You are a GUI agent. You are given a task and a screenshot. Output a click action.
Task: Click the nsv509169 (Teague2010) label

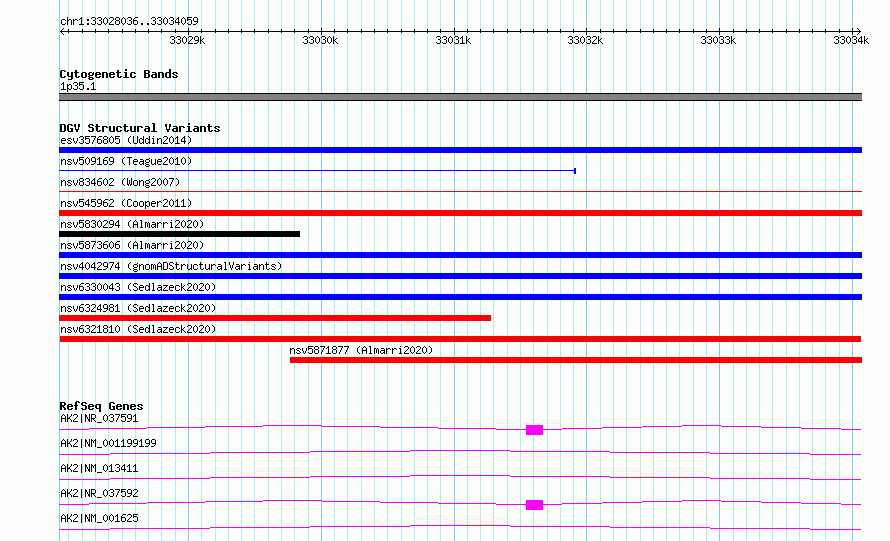pos(126,161)
